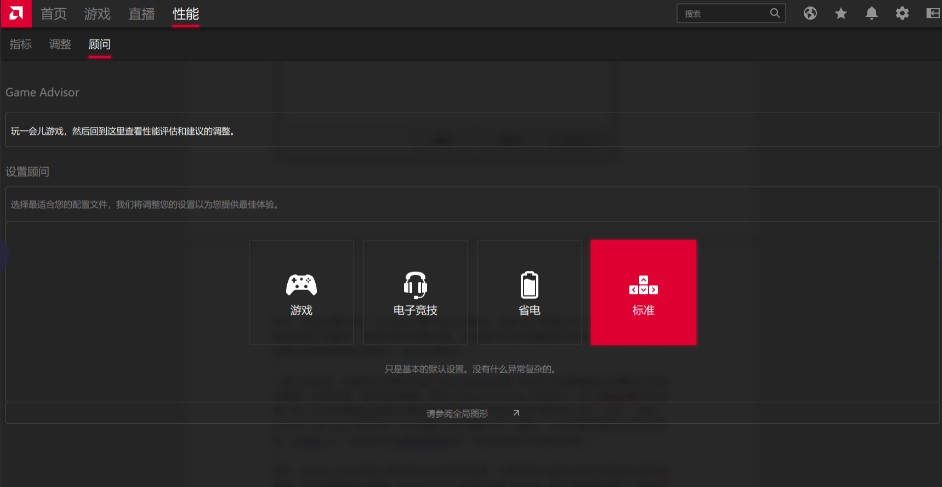Open the 调整 sub-tab
The width and height of the screenshot is (942, 487).
60,44
